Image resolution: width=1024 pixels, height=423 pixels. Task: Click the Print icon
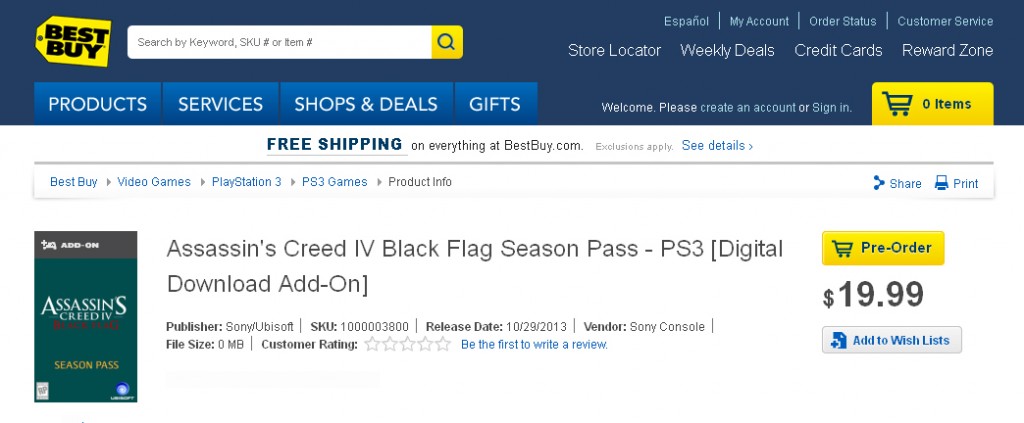pos(941,183)
